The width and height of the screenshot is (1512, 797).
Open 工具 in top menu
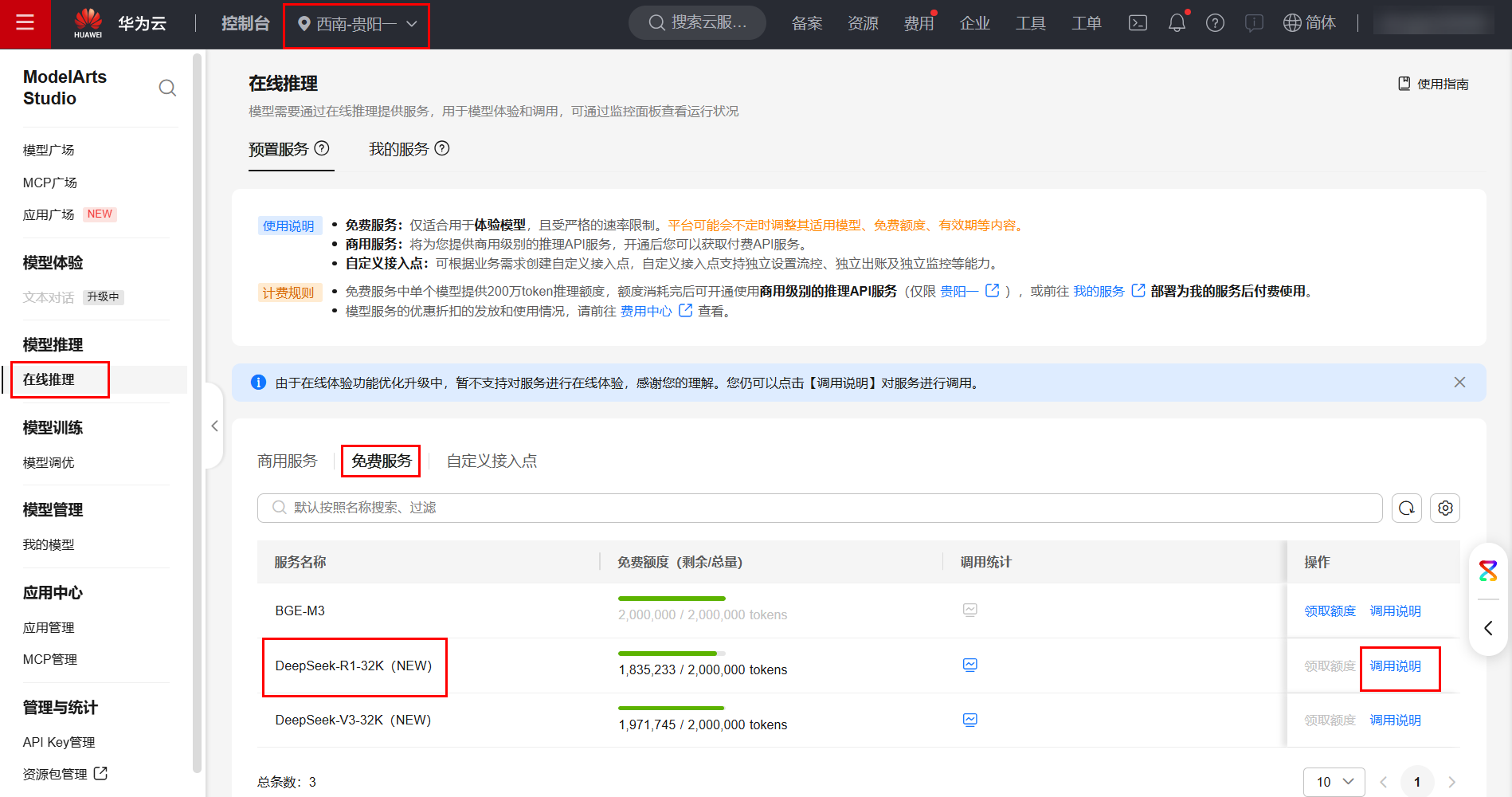point(1030,23)
